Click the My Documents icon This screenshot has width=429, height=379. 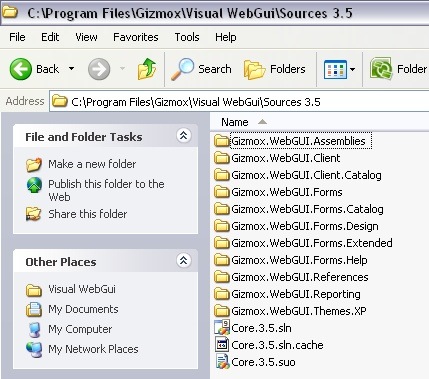34,309
